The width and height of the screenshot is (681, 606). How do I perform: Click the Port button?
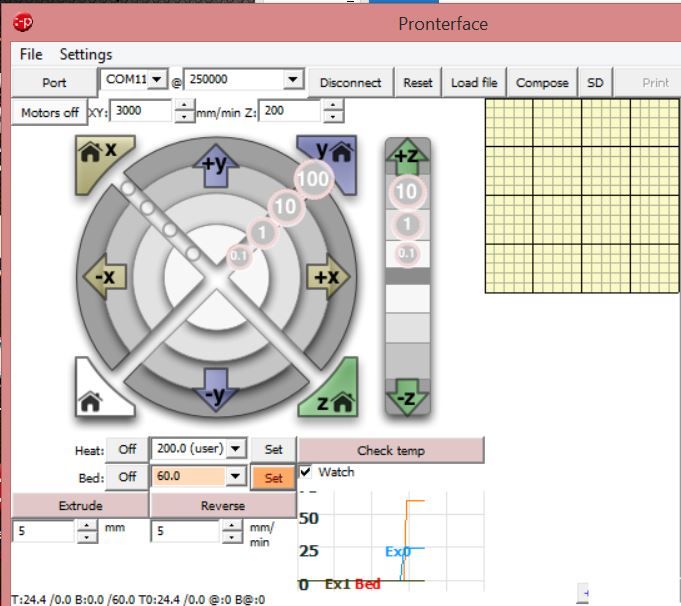[x=54, y=83]
